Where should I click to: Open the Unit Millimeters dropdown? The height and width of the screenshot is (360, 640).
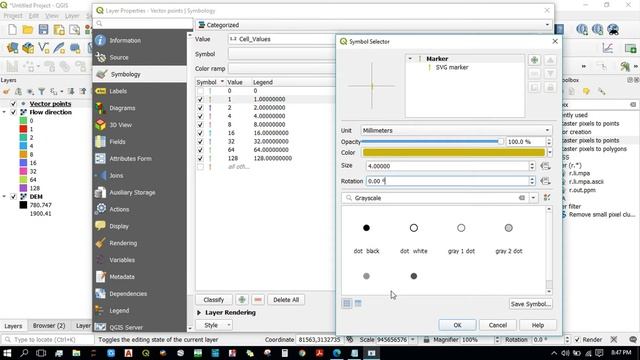tap(456, 130)
